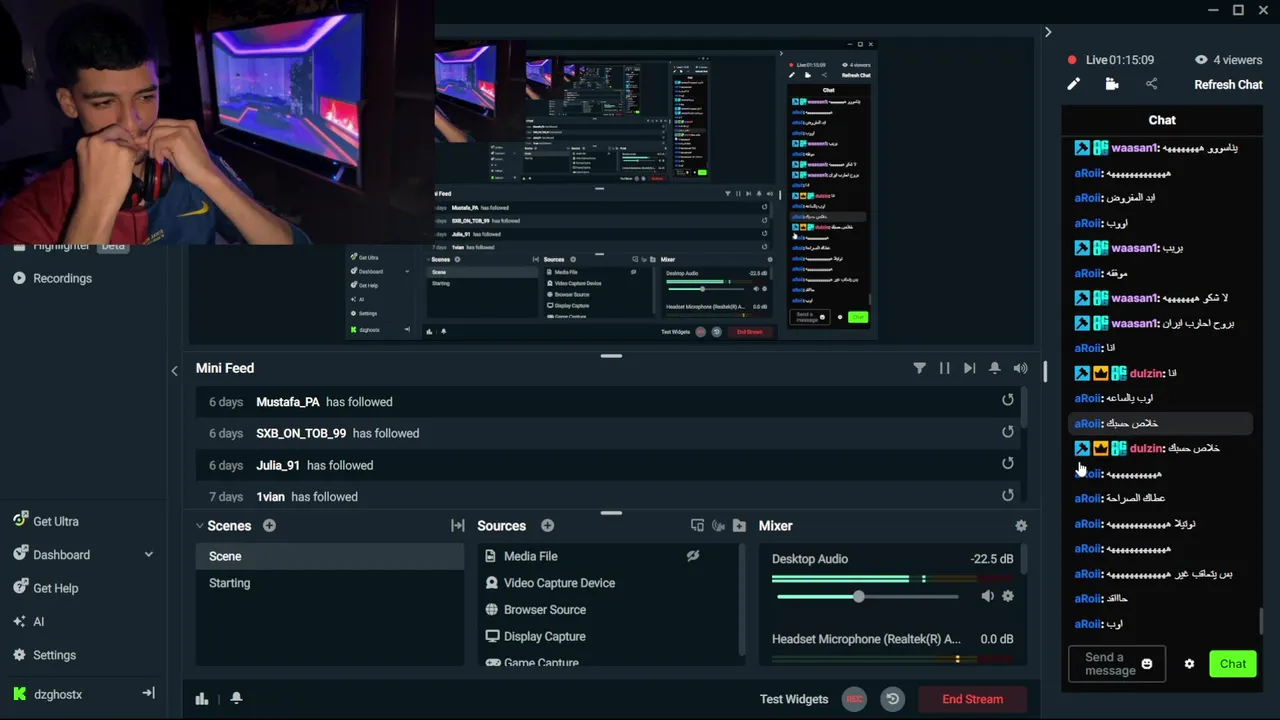The image size is (1280, 720).
Task: Open Mixer advanced audio settings gear
Action: click(x=1020, y=526)
